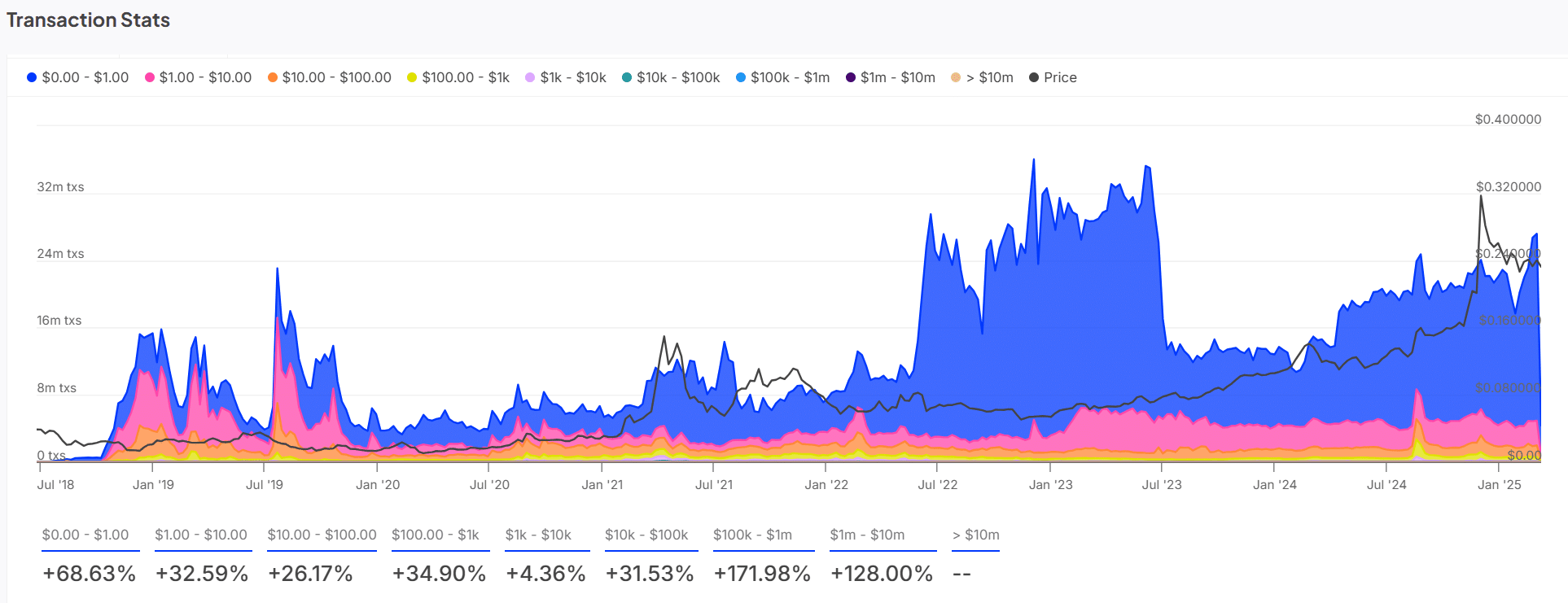Open the > $10m stats tab
This screenshot has width=1568, height=603.
[x=976, y=535]
